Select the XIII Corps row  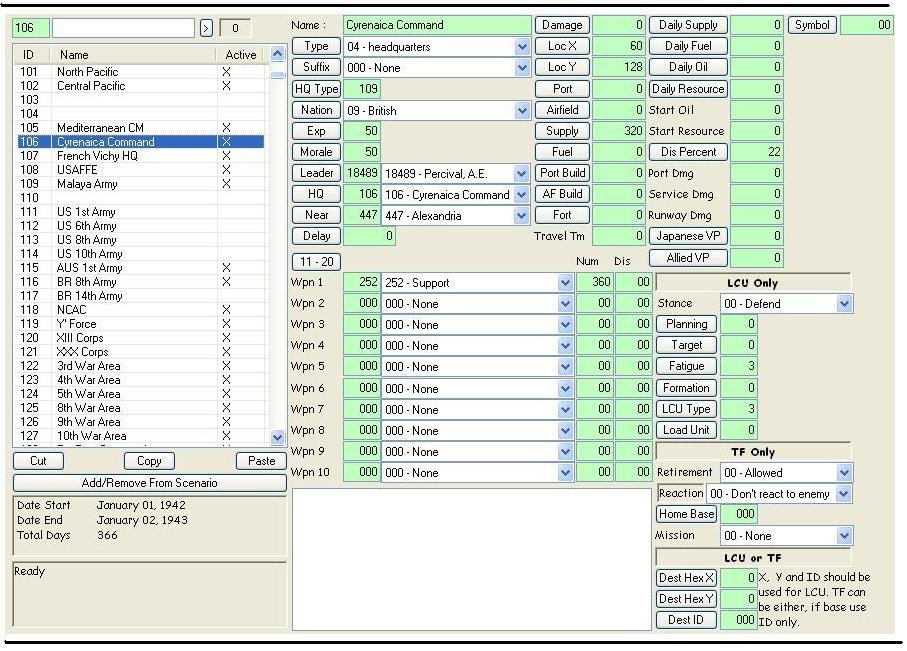click(141, 338)
